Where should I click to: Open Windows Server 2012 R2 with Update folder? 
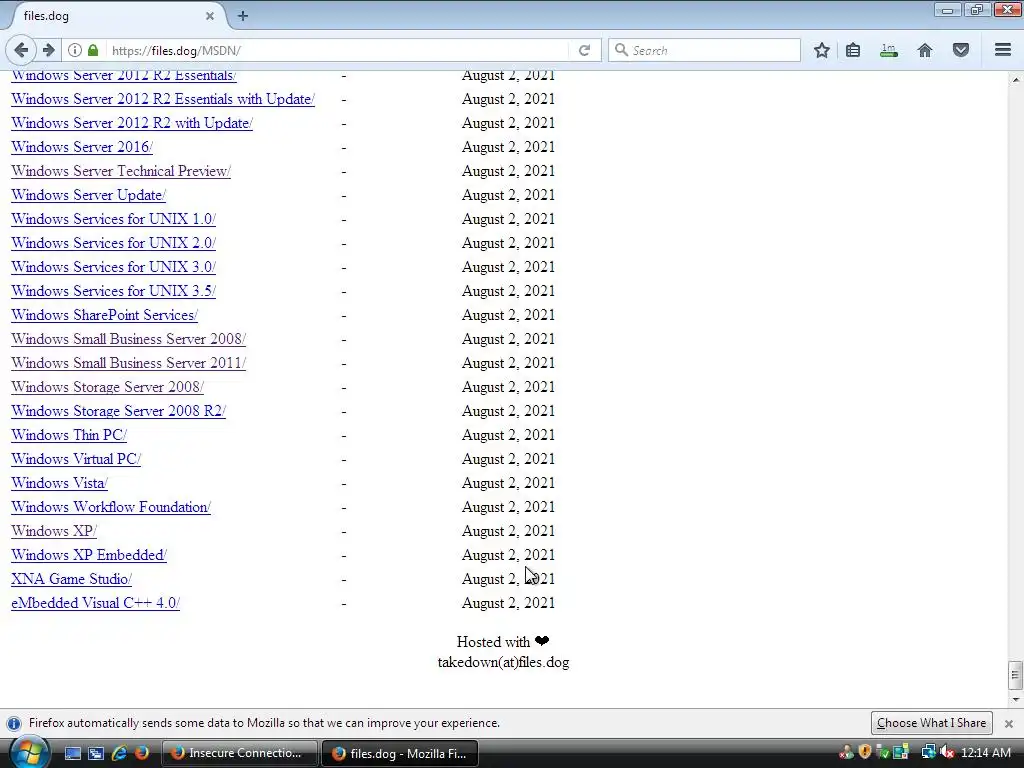click(132, 123)
